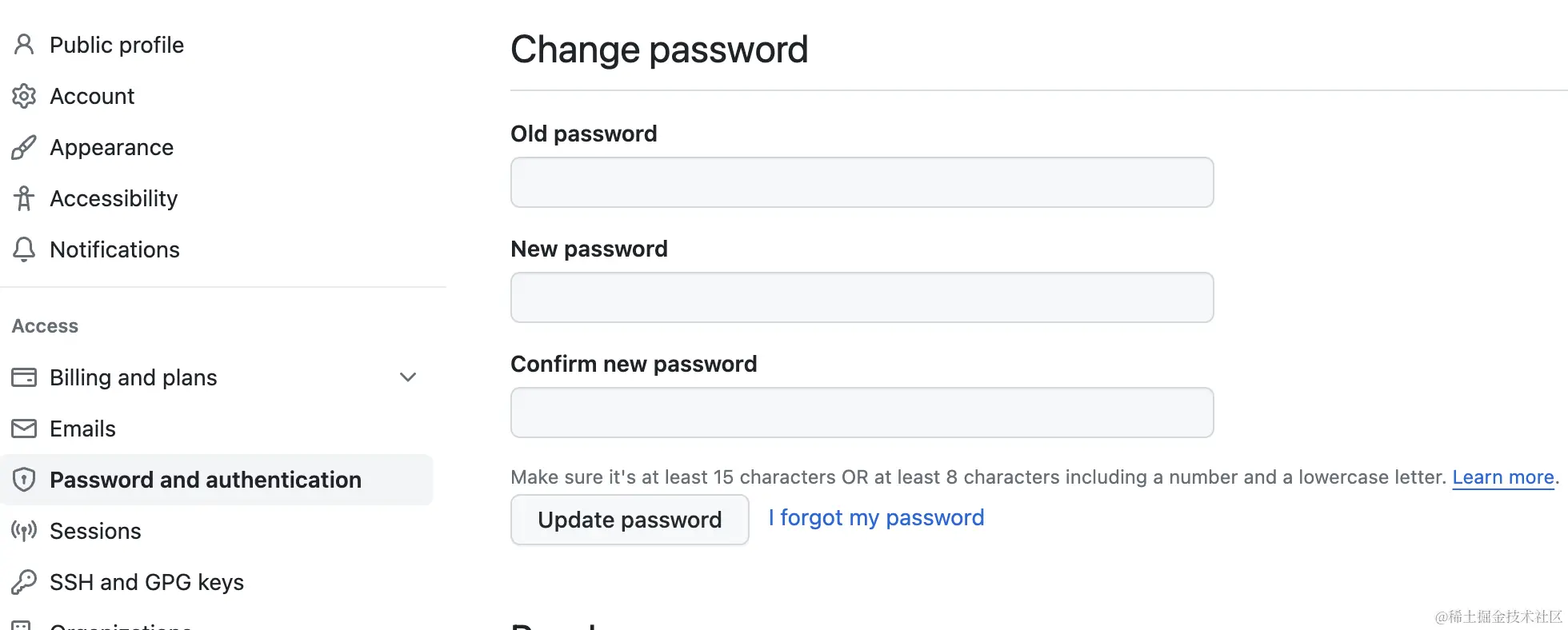Image resolution: width=1568 pixels, height=630 pixels.
Task: Click the SSH and GPG key icon
Action: pyautogui.click(x=24, y=582)
